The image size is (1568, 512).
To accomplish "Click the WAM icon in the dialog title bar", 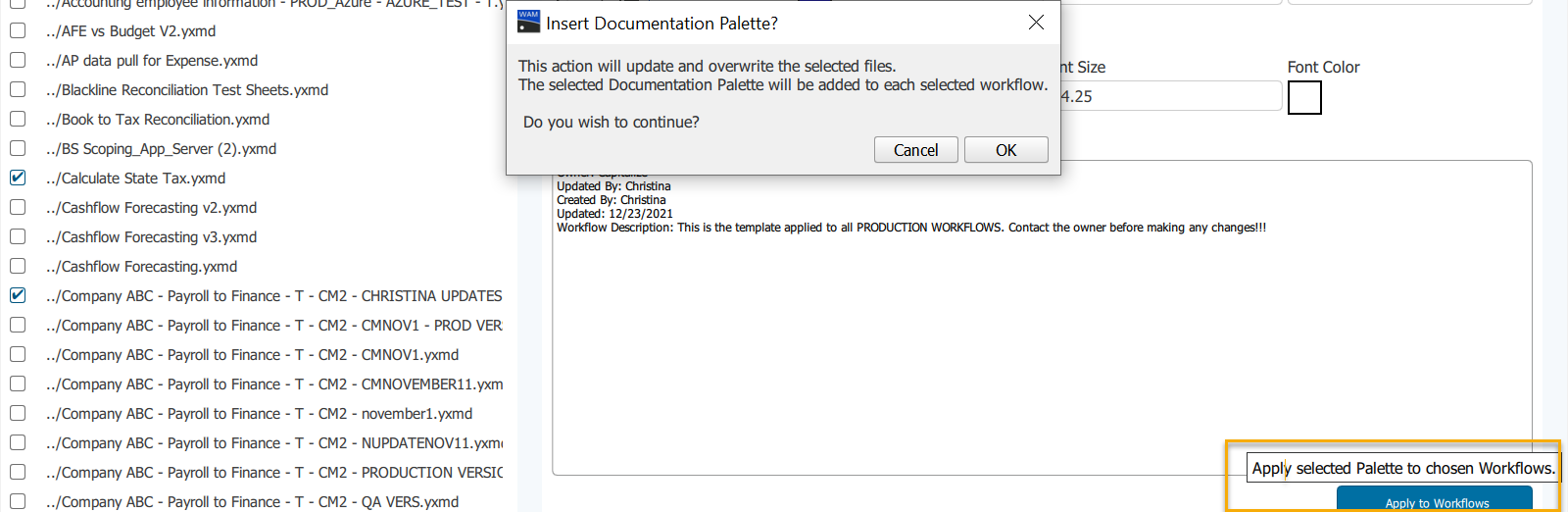I will point(528,22).
